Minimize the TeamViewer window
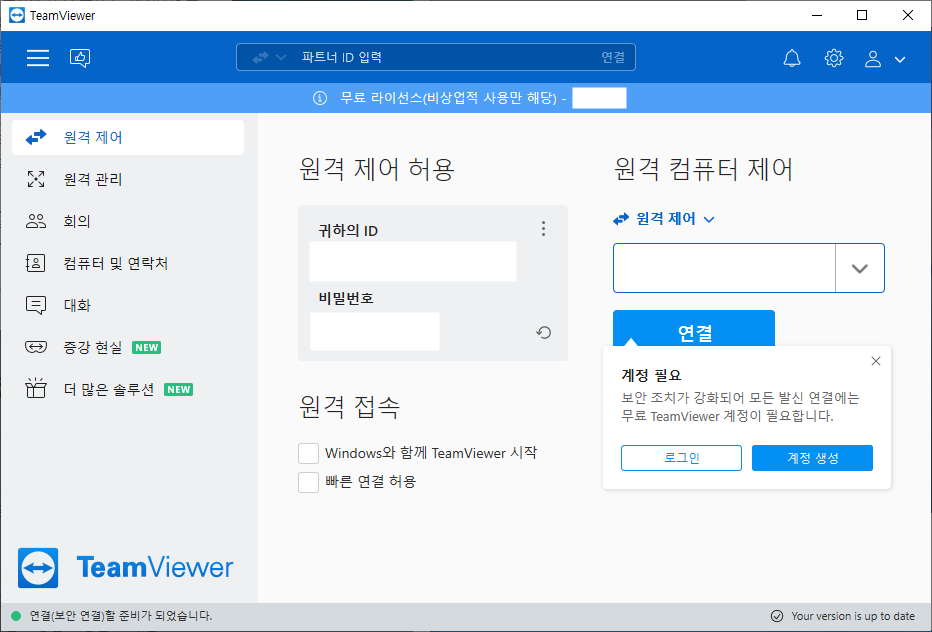 coord(817,15)
